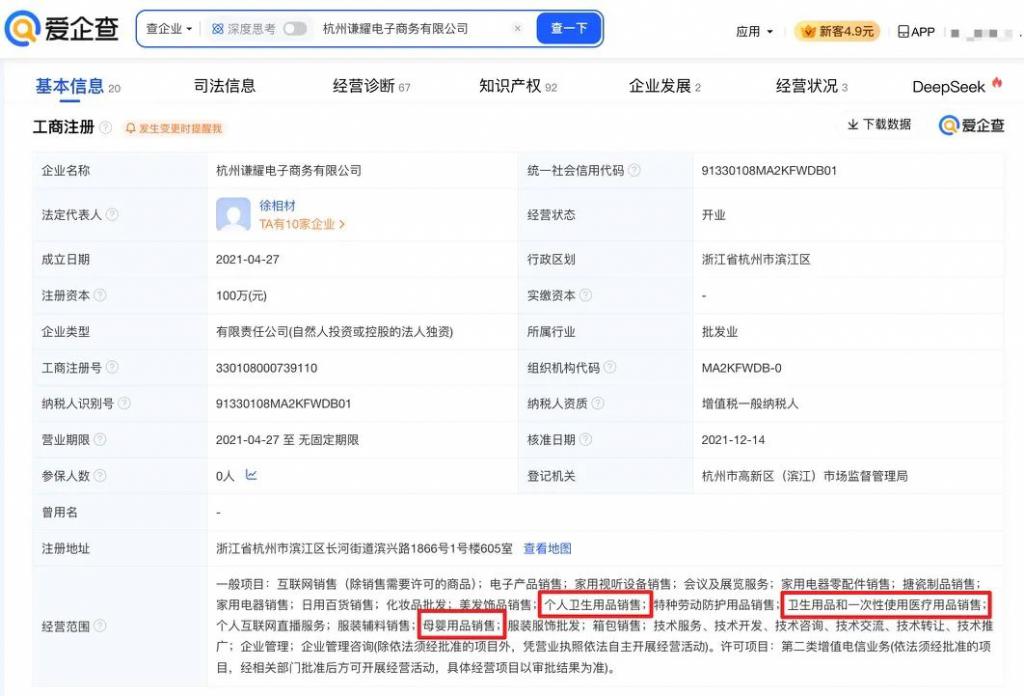Image resolution: width=1024 pixels, height=696 pixels.
Task: Click the legal representative's avatar image
Action: tap(233, 215)
